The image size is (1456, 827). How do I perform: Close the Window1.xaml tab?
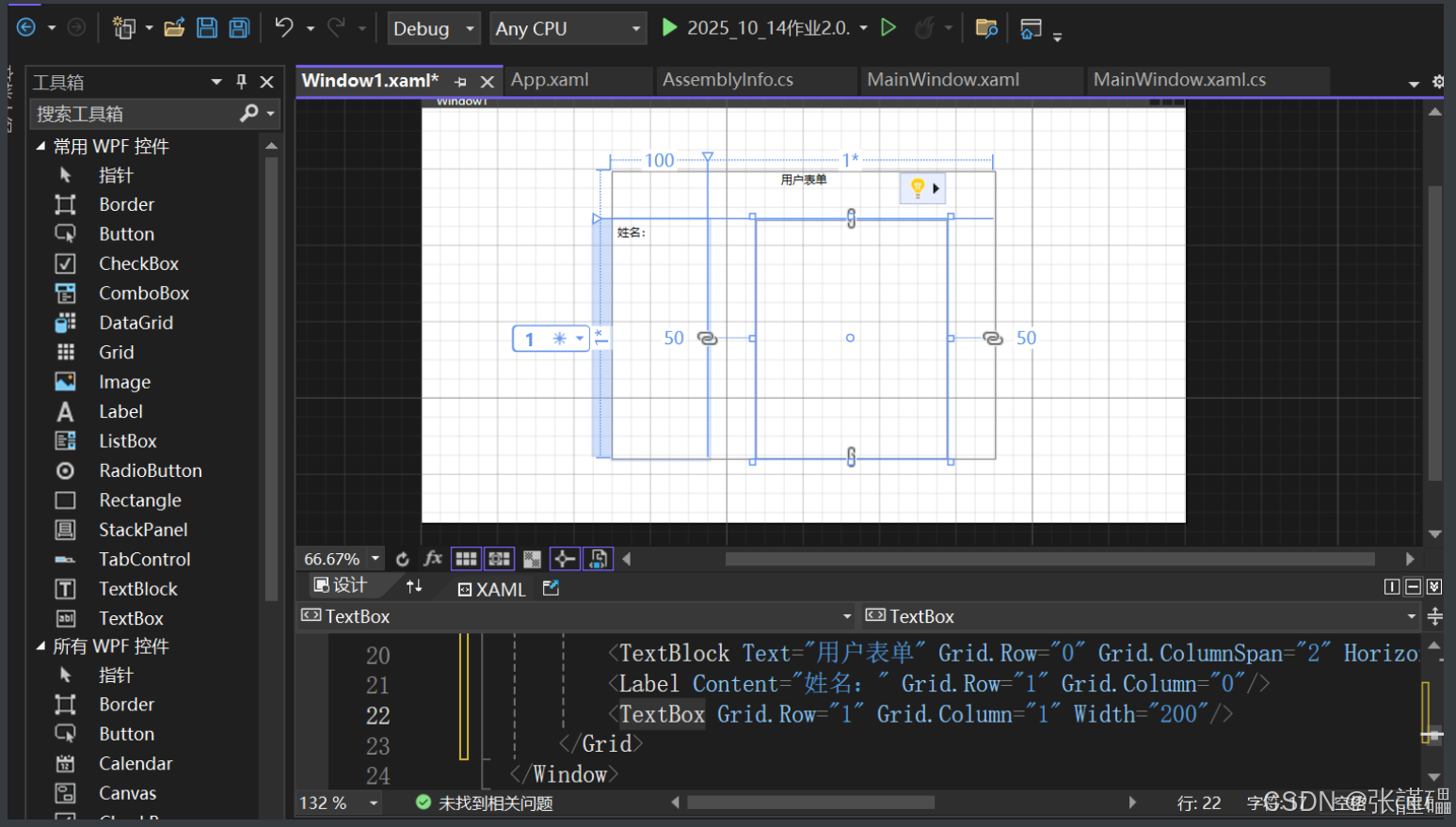pos(487,82)
